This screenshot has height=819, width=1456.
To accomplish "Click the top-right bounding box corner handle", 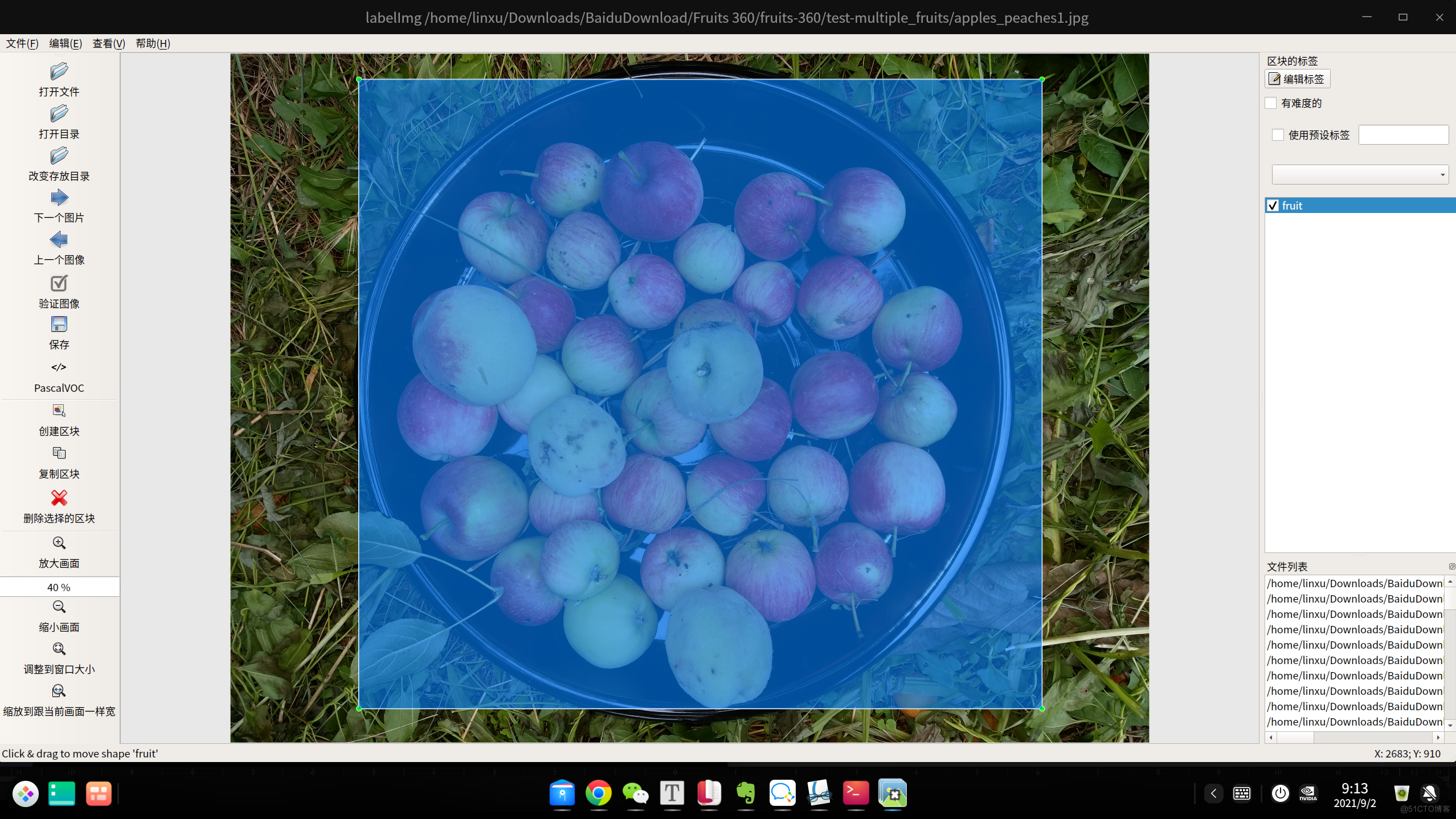I will pyautogui.click(x=1042, y=79).
